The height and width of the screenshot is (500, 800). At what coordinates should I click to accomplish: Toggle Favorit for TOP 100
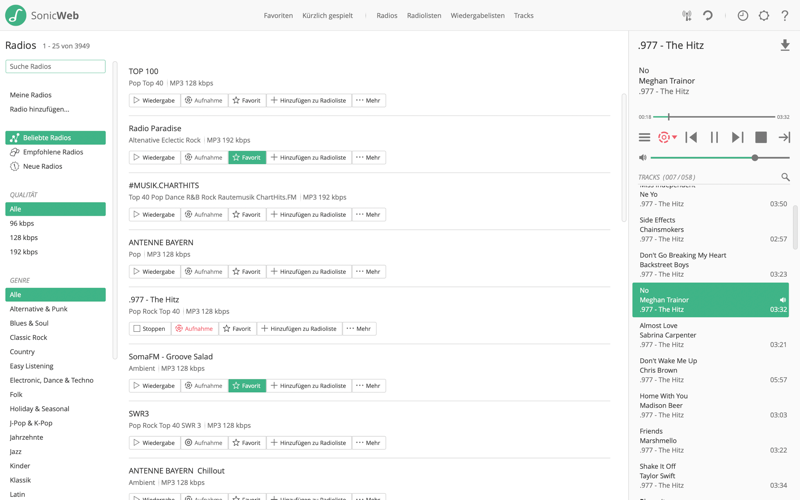tap(247, 101)
